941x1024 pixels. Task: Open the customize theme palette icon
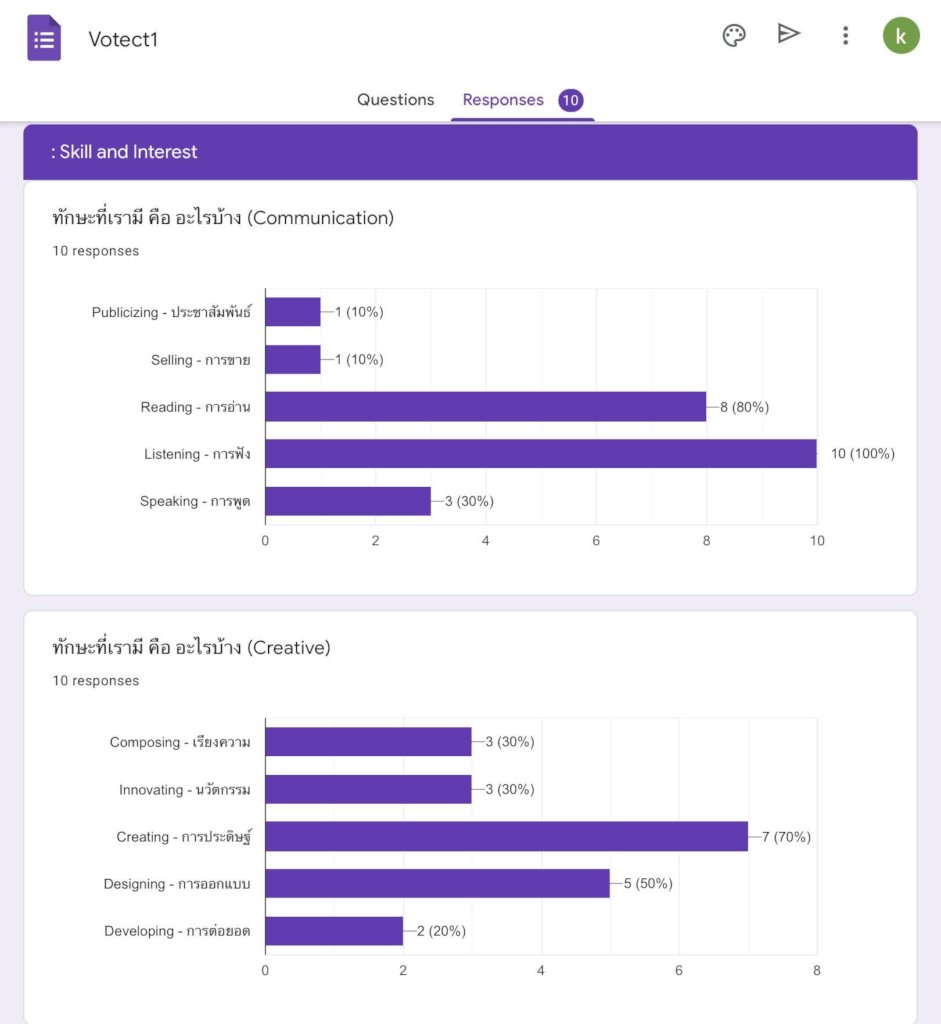(734, 35)
